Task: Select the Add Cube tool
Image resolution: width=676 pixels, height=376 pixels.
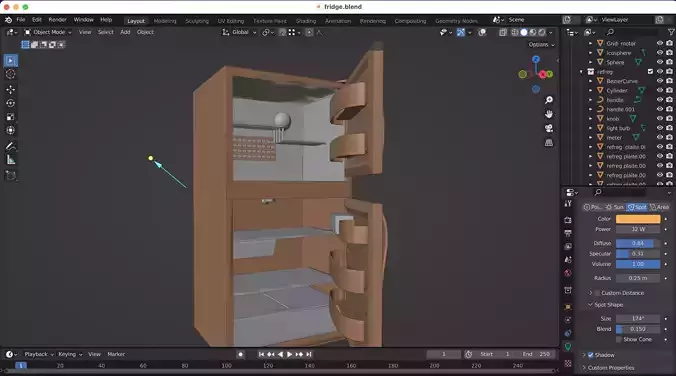Action: (x=10, y=175)
